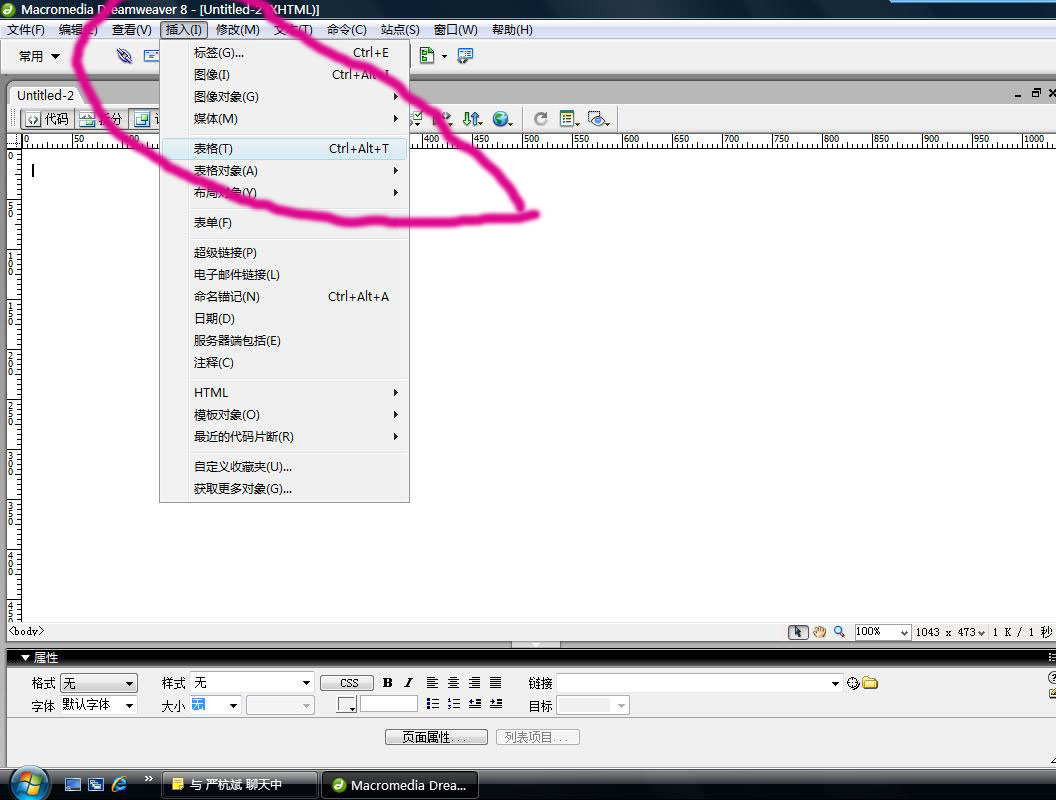The image size is (1056, 800).
Task: Click the 链接 link input field
Action: point(693,684)
